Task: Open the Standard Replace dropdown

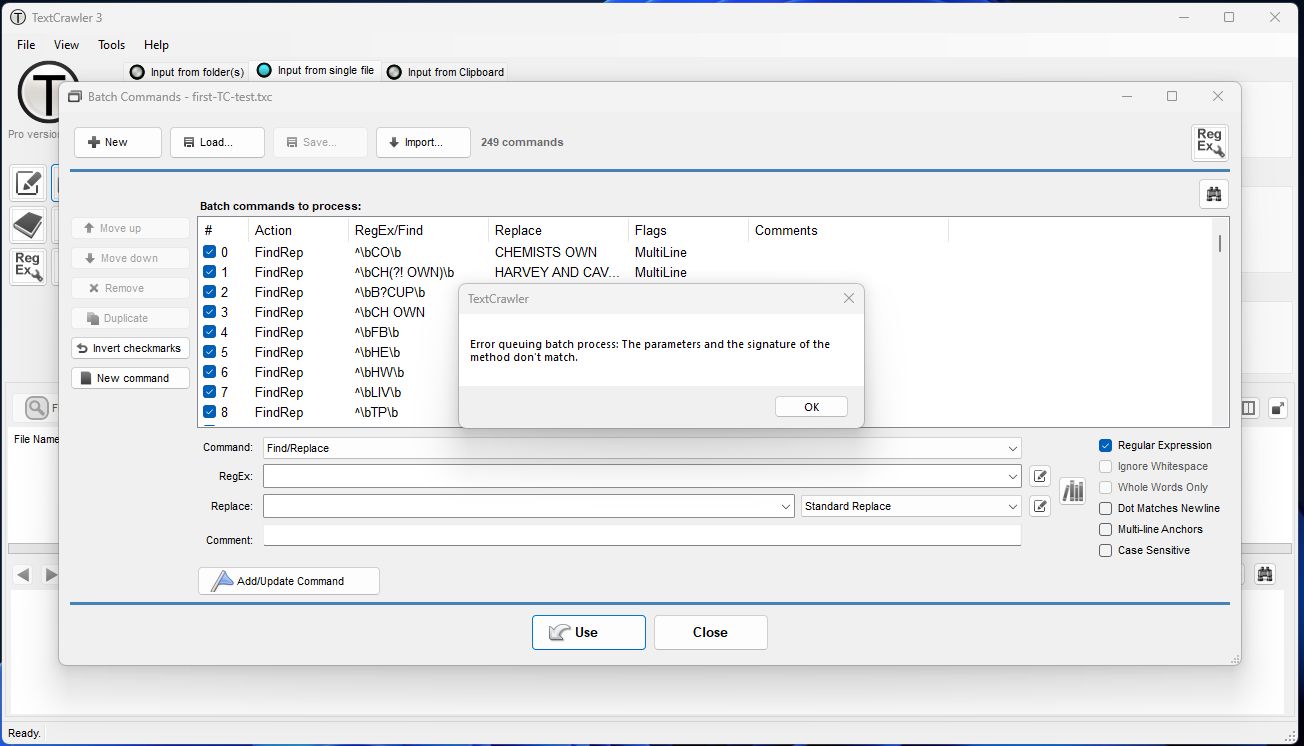Action: point(1012,507)
